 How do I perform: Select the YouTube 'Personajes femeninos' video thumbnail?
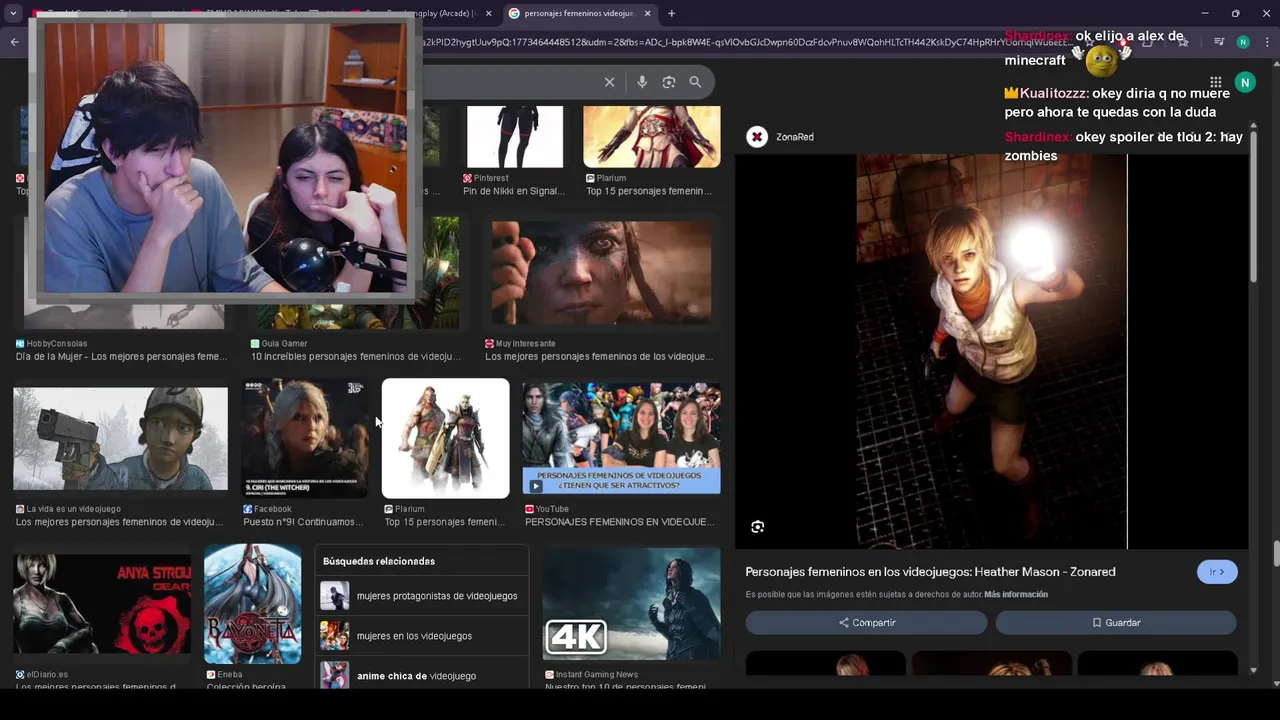621,438
